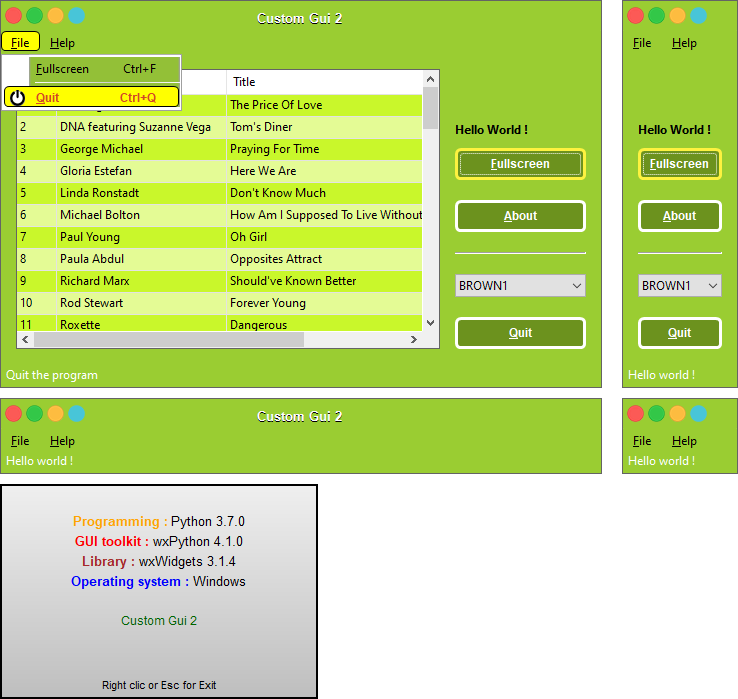Click the song list's vertical scrollbar up arrow
The width and height of the screenshot is (738, 699).
pyautogui.click(x=430, y=78)
